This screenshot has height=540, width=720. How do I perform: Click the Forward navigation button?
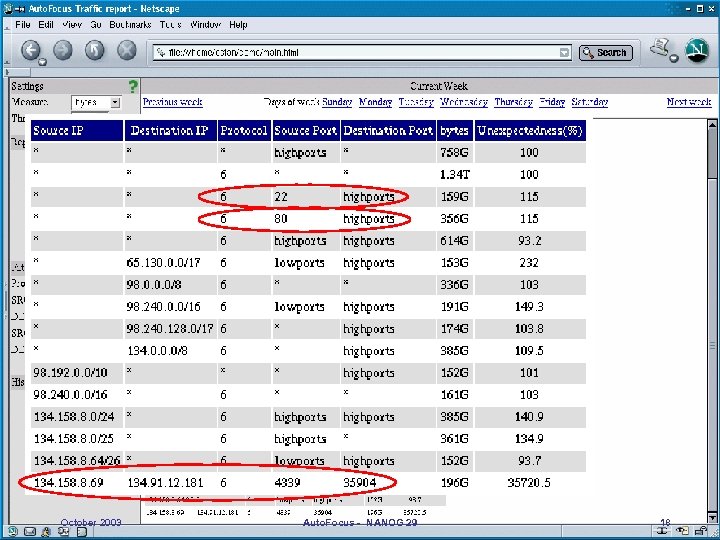coord(63,51)
